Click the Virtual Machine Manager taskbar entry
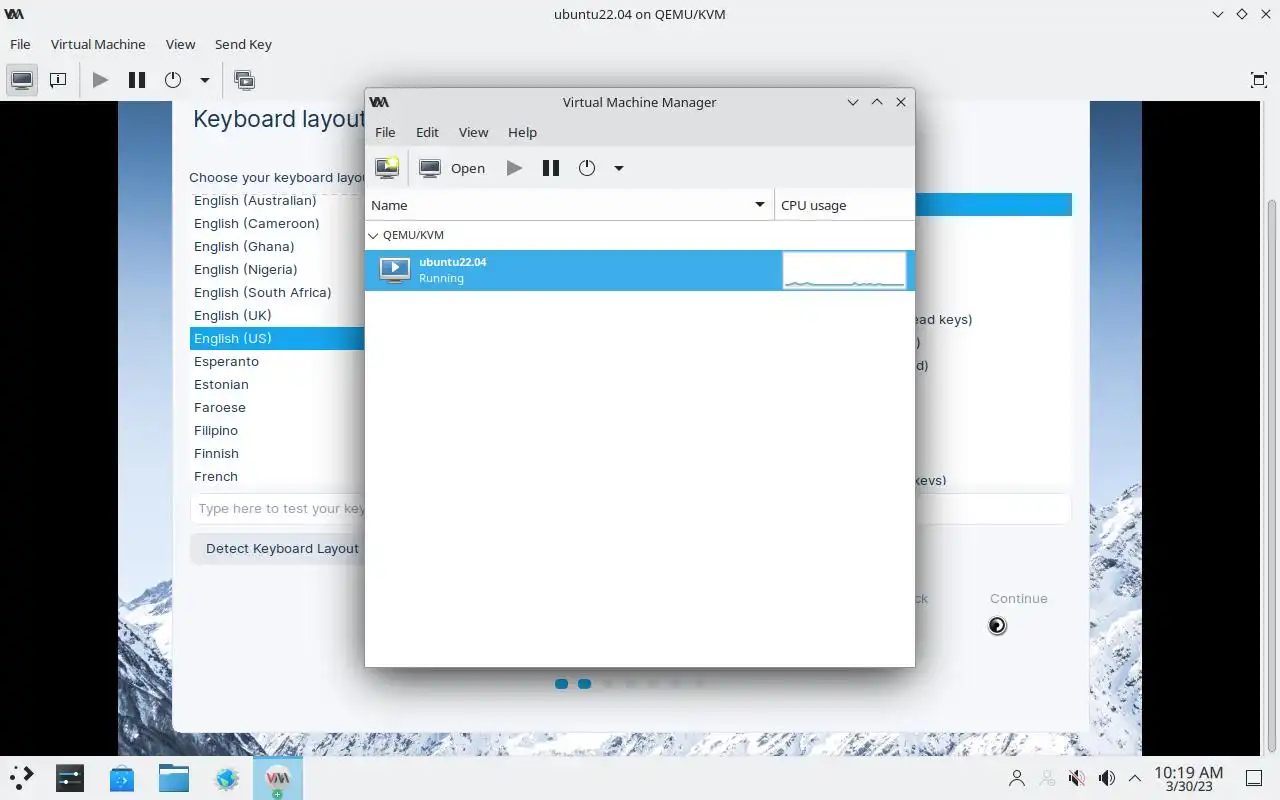Image resolution: width=1280 pixels, height=800 pixels. pyautogui.click(x=277, y=778)
